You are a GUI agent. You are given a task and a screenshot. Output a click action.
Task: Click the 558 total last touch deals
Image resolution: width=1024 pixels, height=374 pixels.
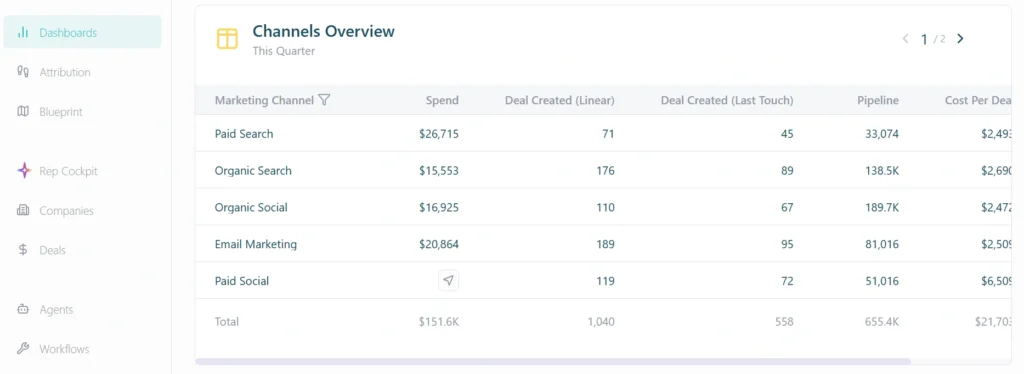(x=784, y=322)
